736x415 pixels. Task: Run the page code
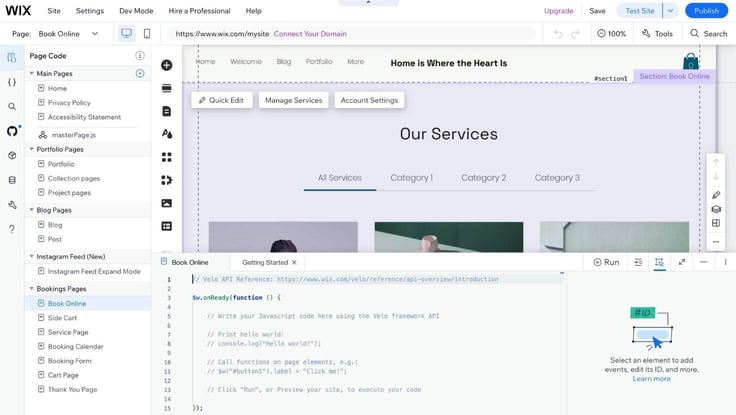606,262
